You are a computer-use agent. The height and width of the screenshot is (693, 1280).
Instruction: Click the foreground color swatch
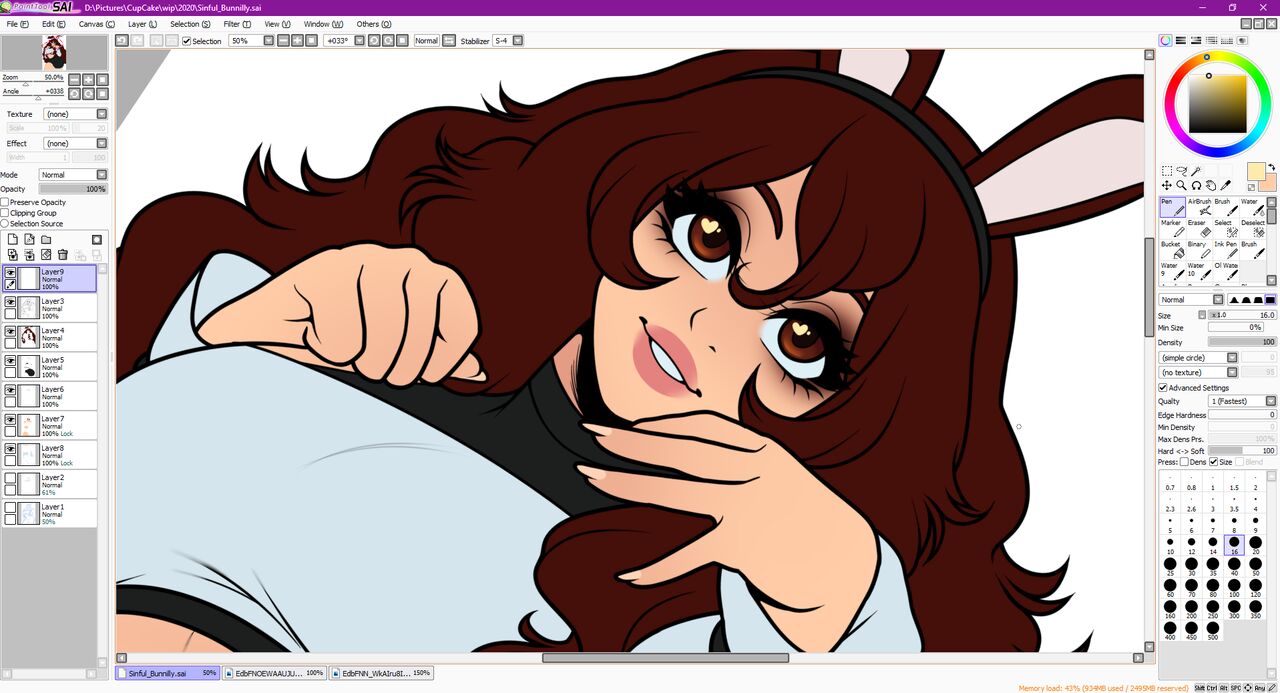(1256, 171)
